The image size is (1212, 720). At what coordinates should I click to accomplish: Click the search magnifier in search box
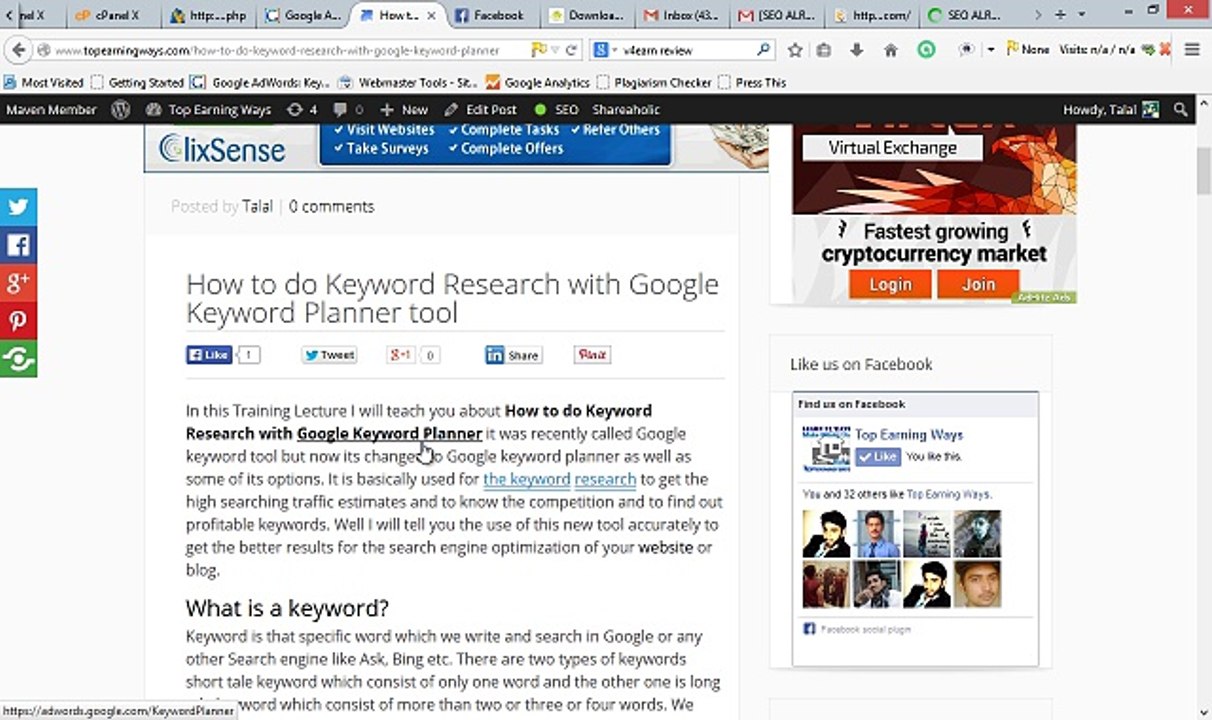pos(763,49)
